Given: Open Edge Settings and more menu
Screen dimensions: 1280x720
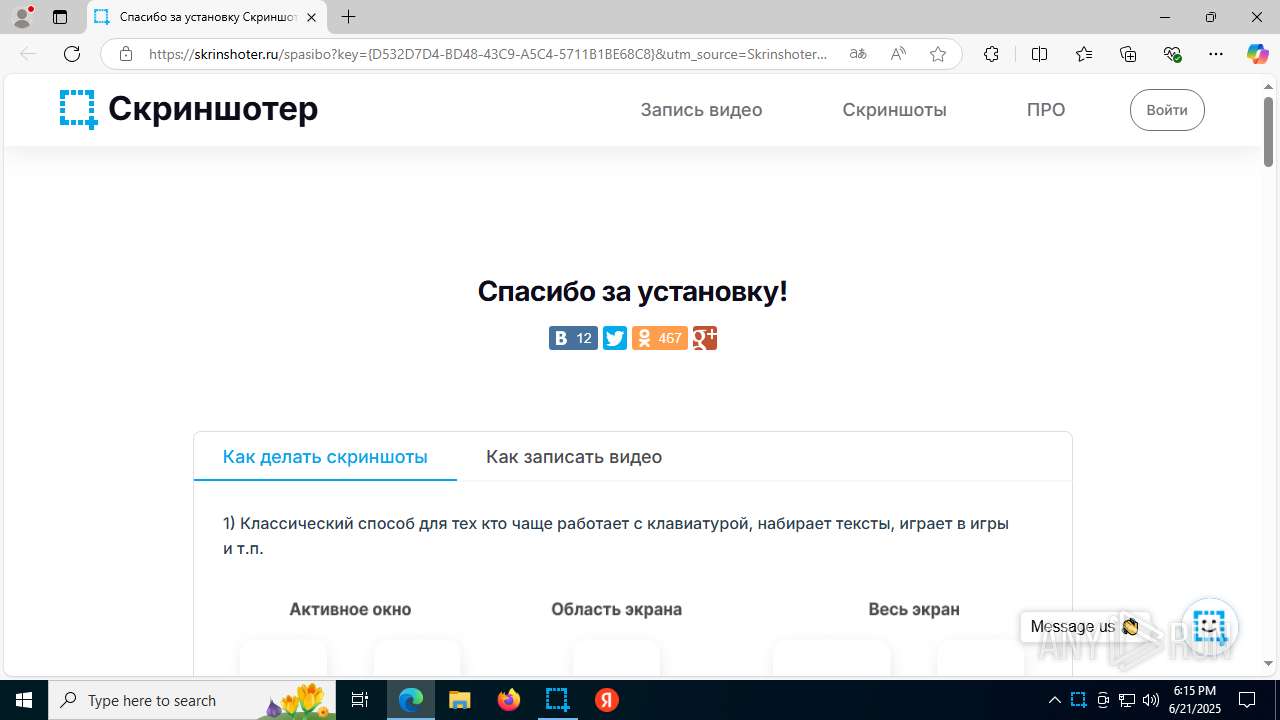Looking at the screenshot, I should 1216,54.
